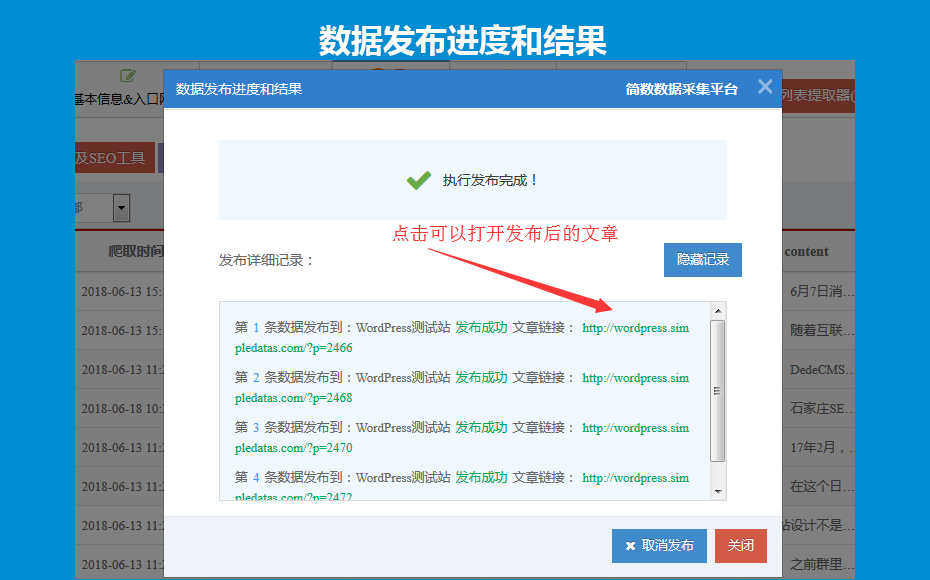Click the dialog title 数据发布进度和结果
Image resolution: width=930 pixels, height=580 pixels.
click(x=239, y=89)
